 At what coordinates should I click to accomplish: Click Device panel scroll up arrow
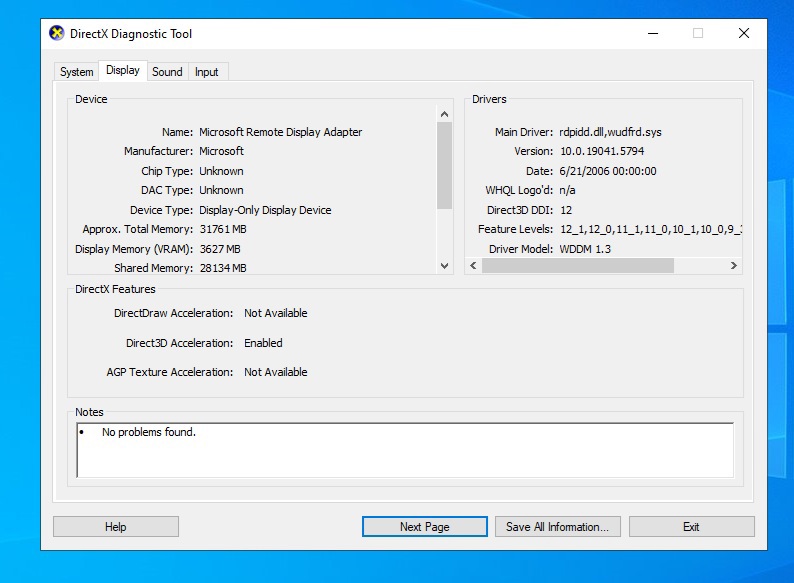(x=445, y=114)
